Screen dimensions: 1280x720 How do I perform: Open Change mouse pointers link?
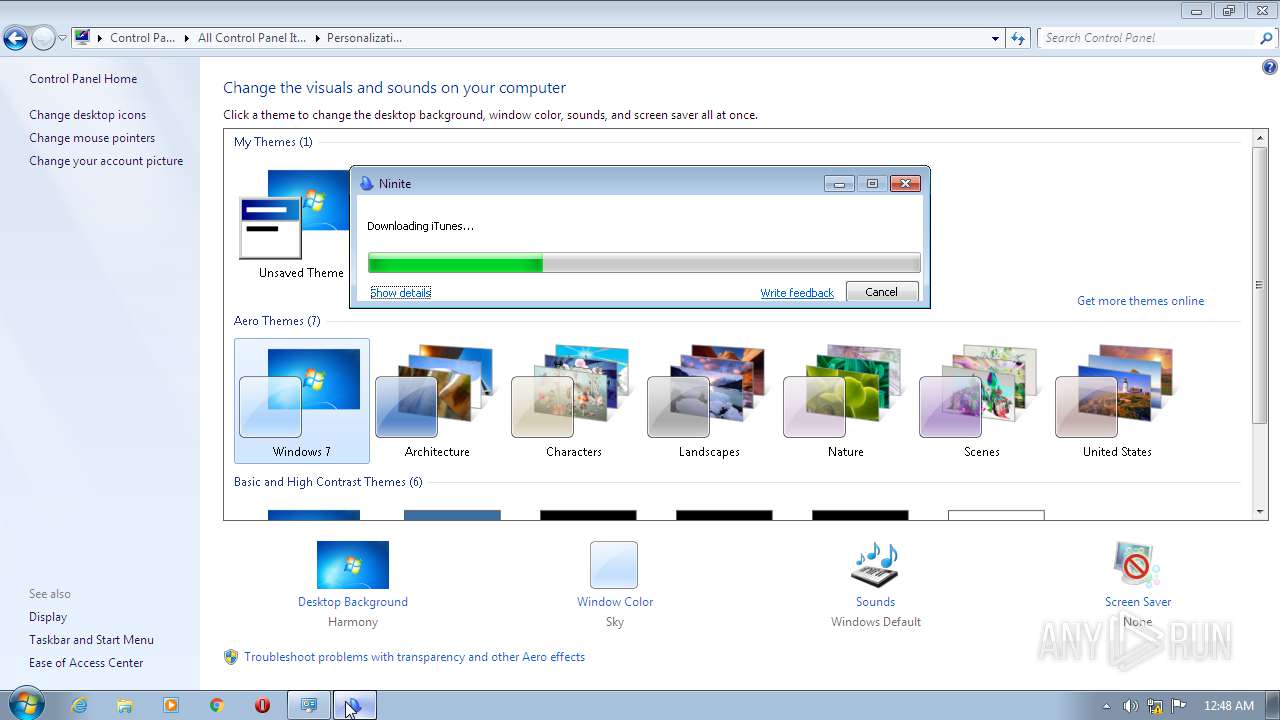92,138
